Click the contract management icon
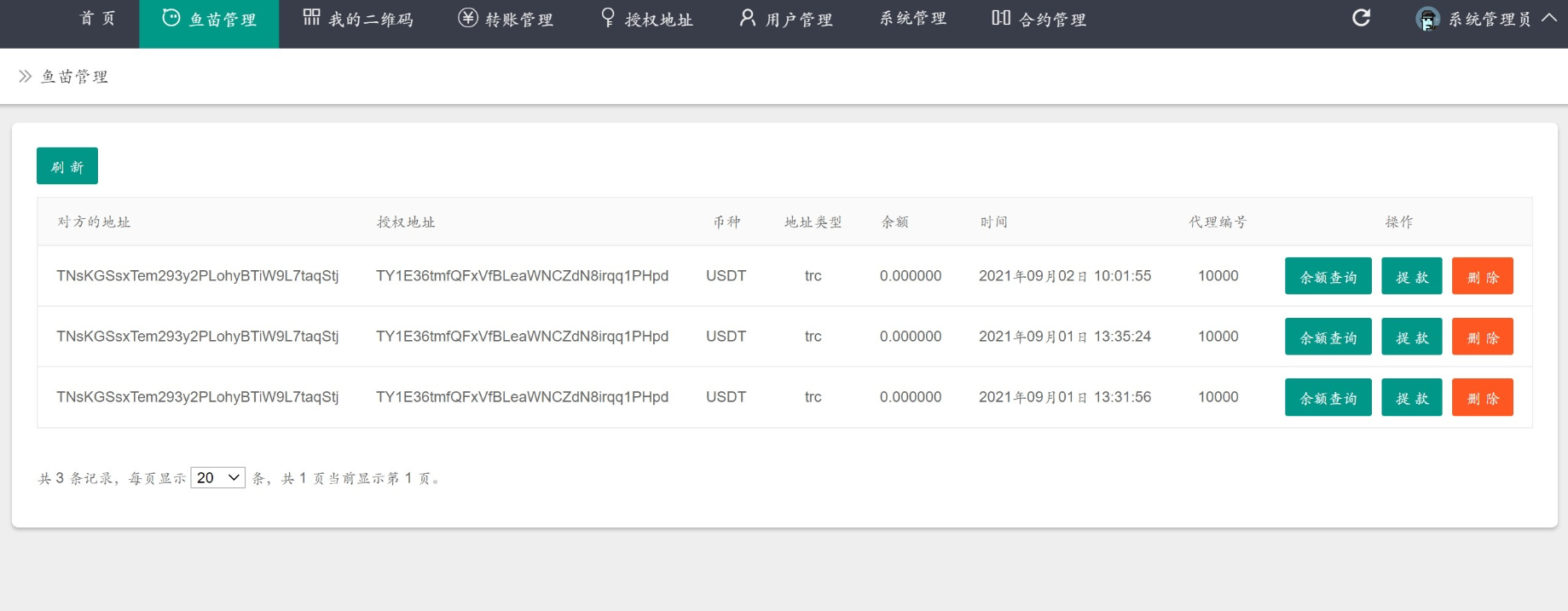 1001,18
